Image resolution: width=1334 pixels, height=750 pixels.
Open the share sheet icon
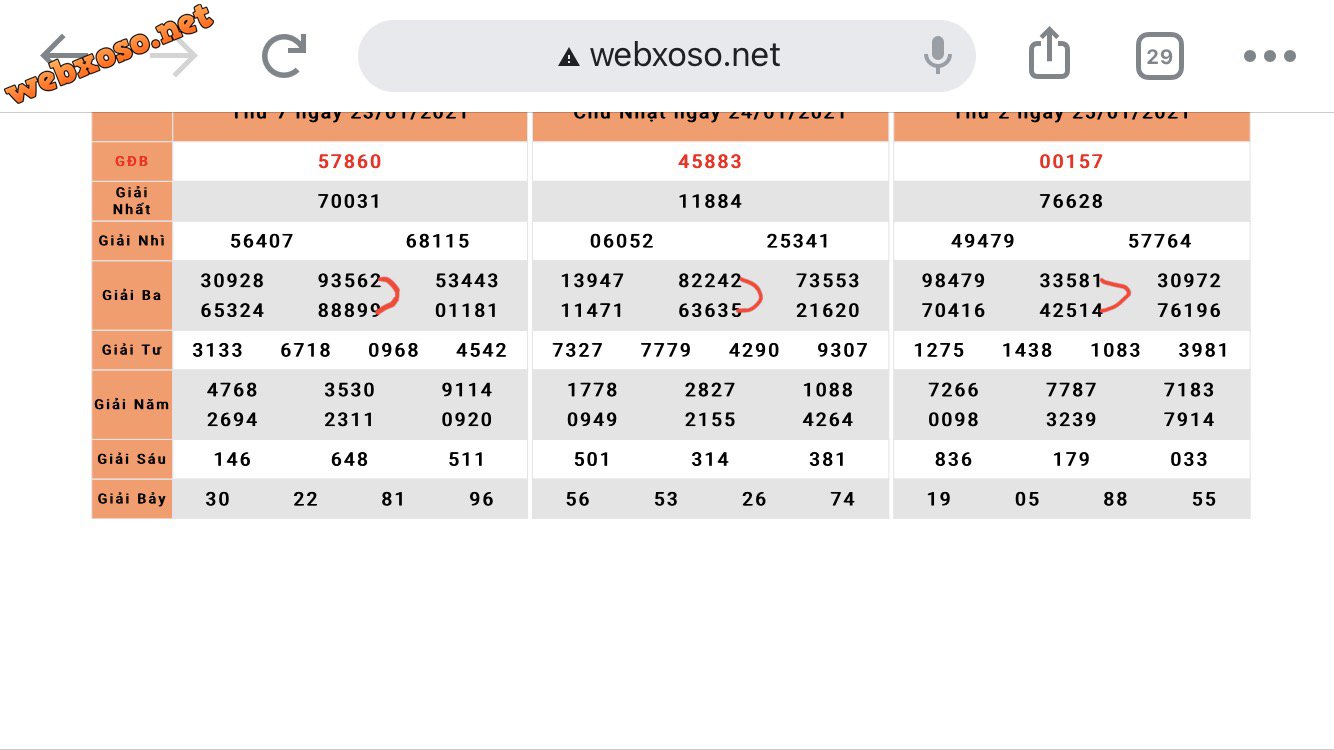point(1049,55)
